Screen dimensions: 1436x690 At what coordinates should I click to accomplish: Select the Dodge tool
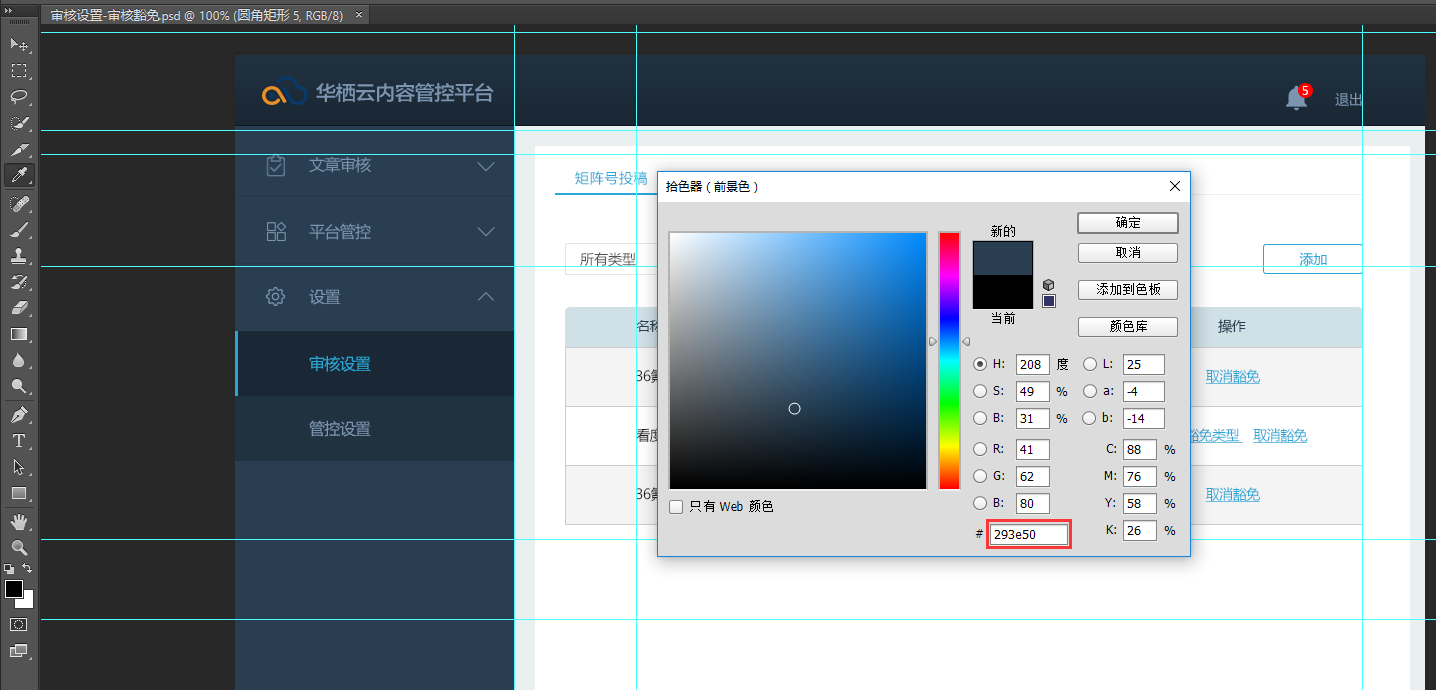19,385
